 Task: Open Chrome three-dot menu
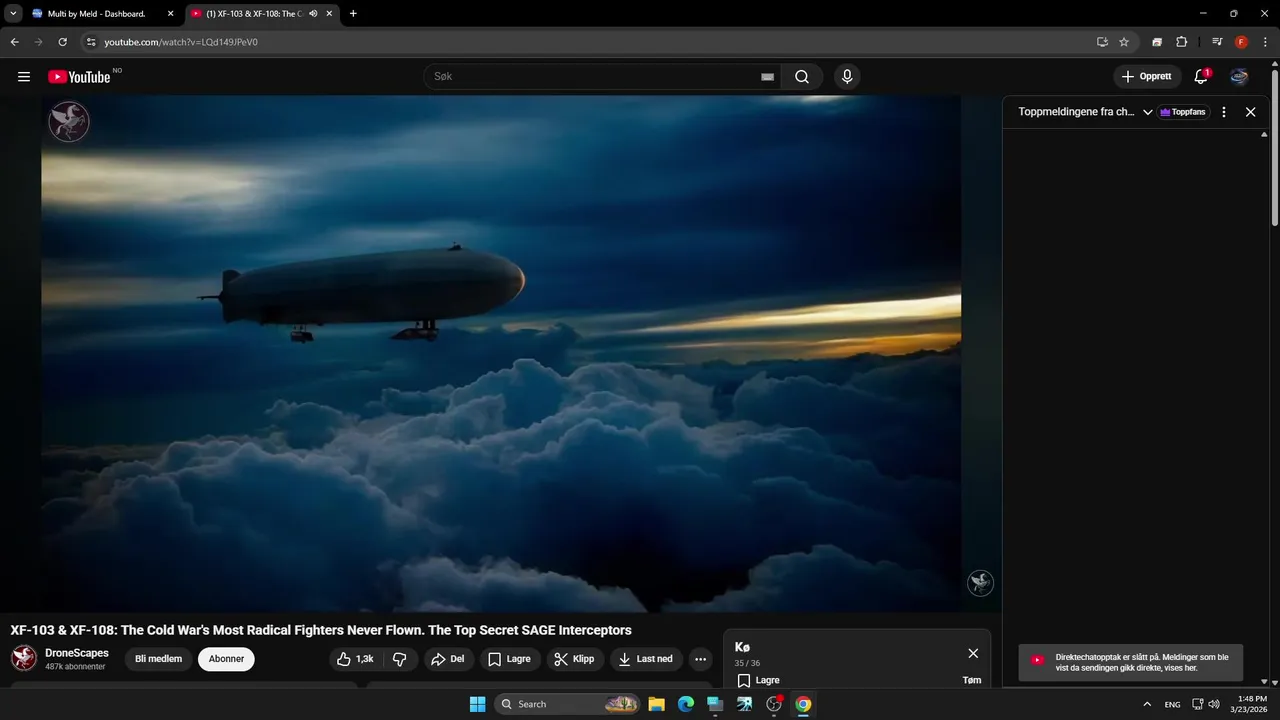click(1265, 42)
